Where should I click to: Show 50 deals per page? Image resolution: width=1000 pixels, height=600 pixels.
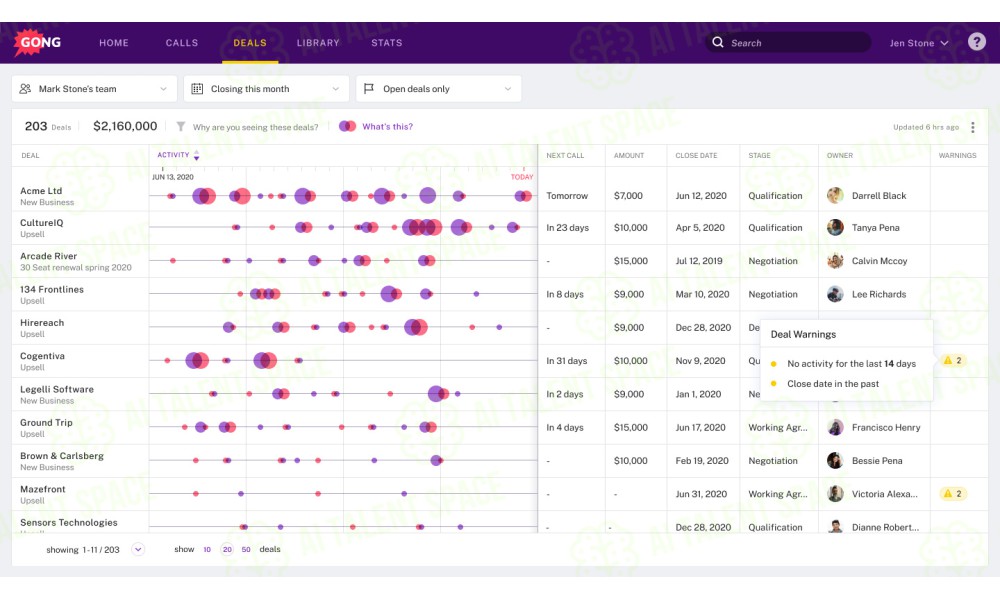(x=246, y=549)
